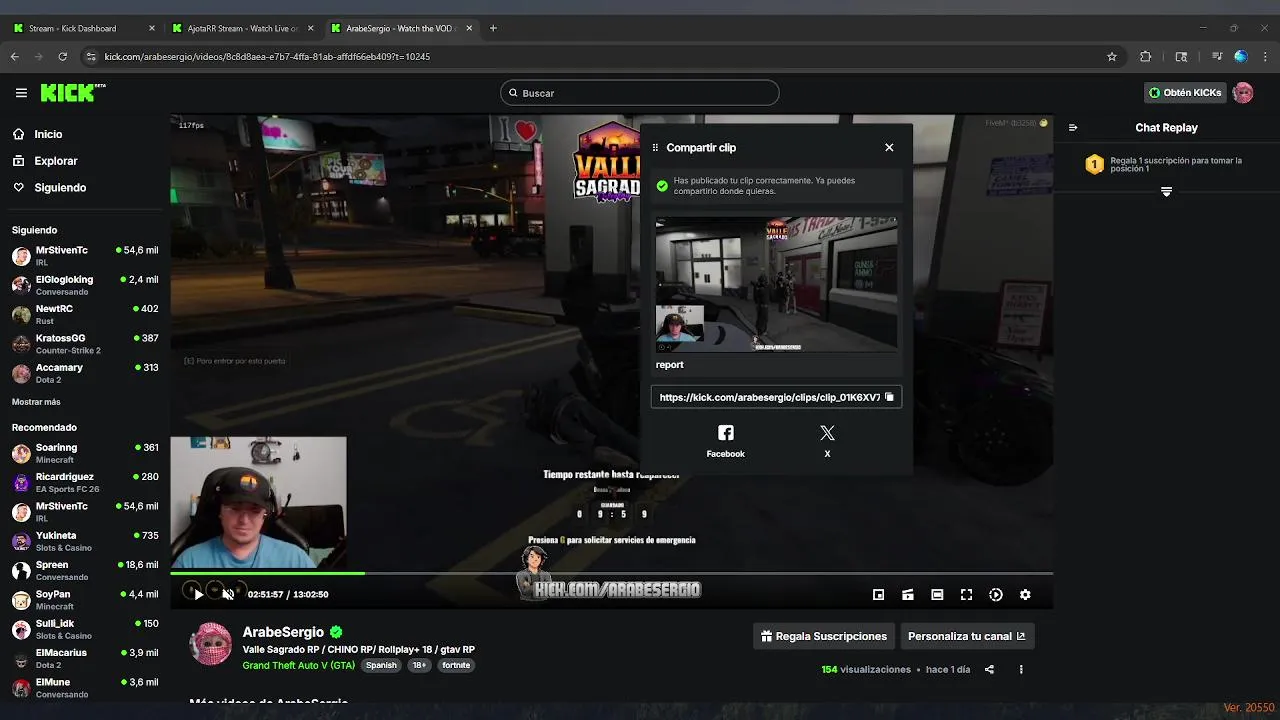Open KratossGG channel in sidebar
This screenshot has height=720, width=1280.
[x=85, y=343]
